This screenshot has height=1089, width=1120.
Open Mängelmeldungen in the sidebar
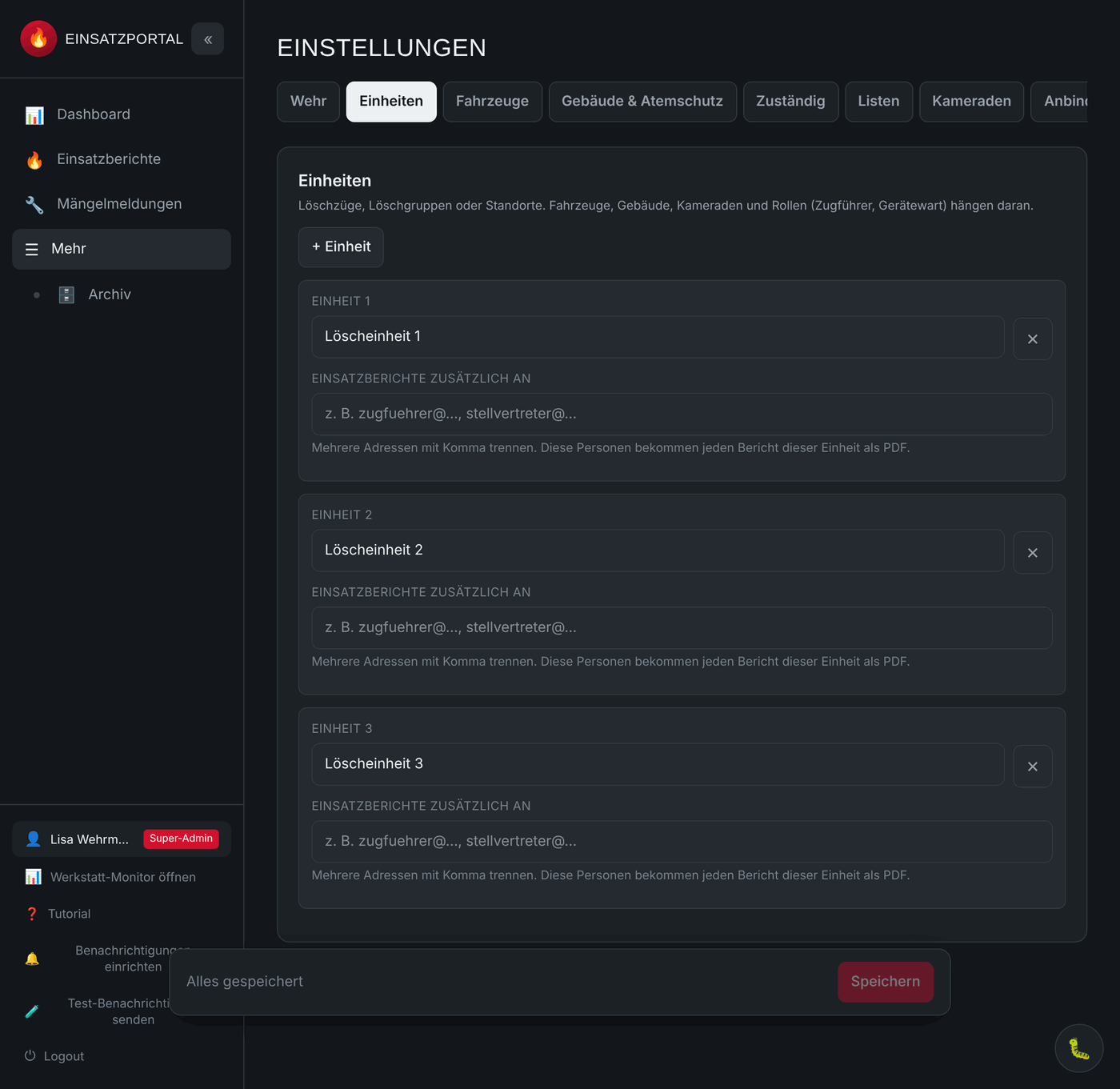pos(122,204)
